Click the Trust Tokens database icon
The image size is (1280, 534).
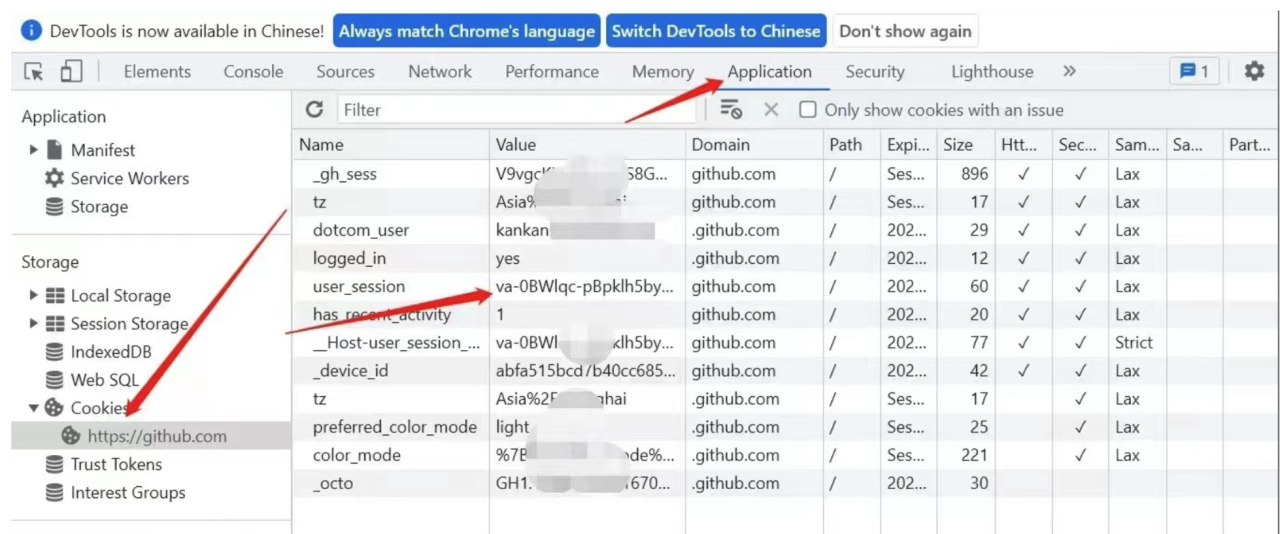coord(55,464)
